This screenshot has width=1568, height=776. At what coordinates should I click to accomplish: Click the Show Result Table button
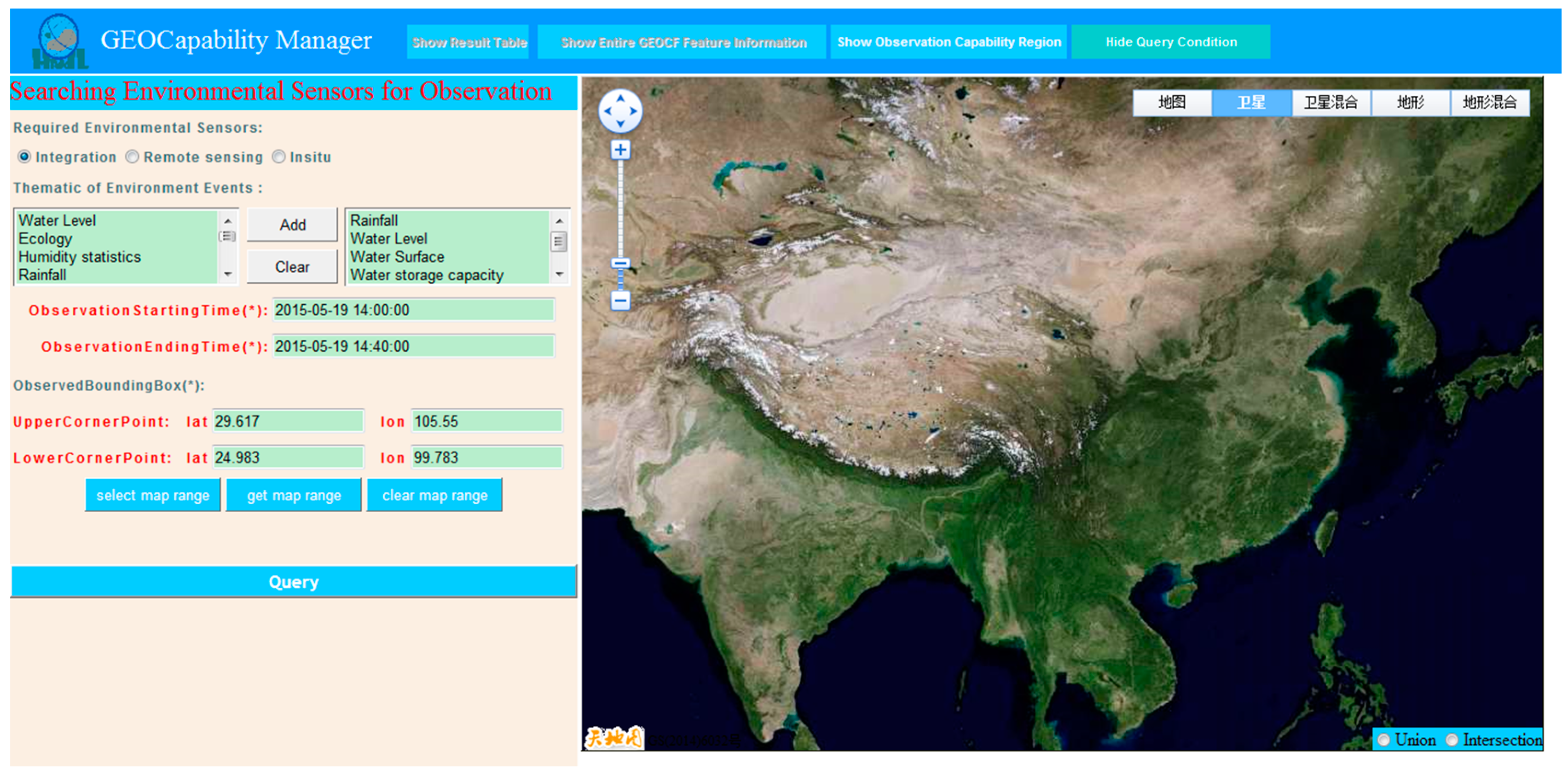pyautogui.click(x=468, y=42)
